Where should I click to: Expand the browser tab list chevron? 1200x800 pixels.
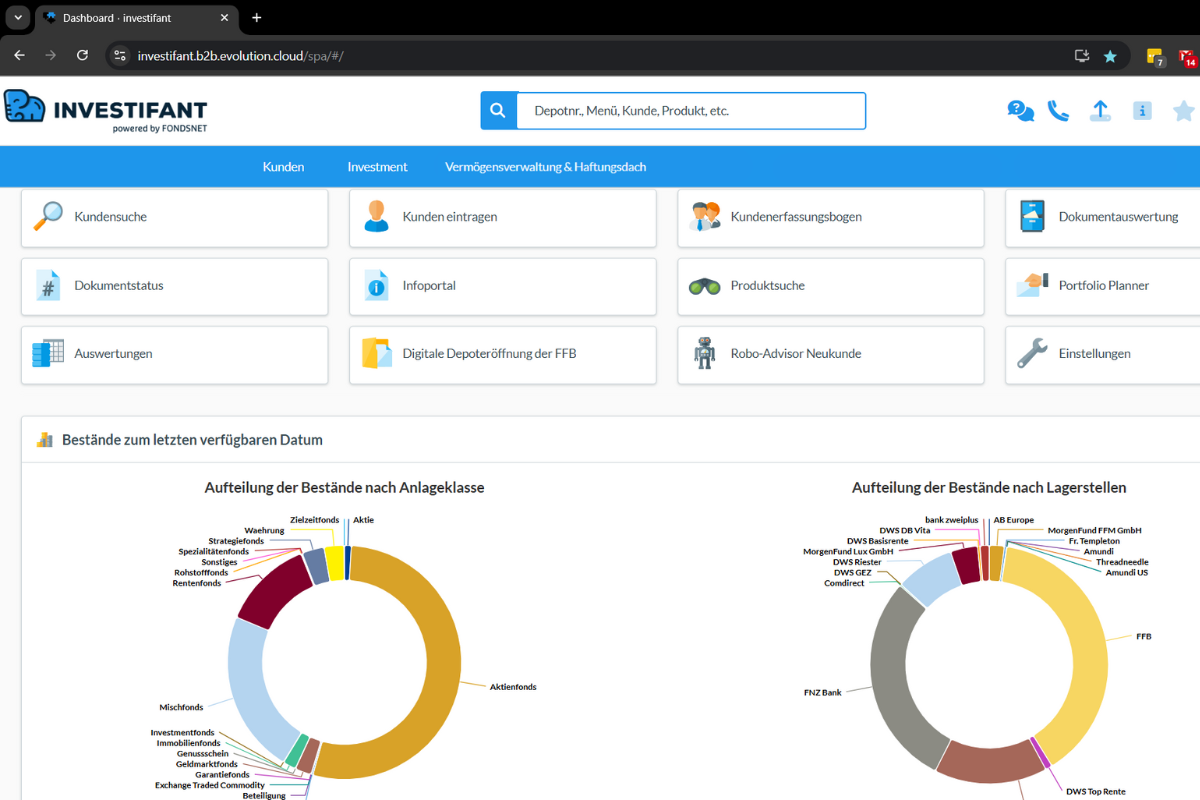tap(16, 17)
